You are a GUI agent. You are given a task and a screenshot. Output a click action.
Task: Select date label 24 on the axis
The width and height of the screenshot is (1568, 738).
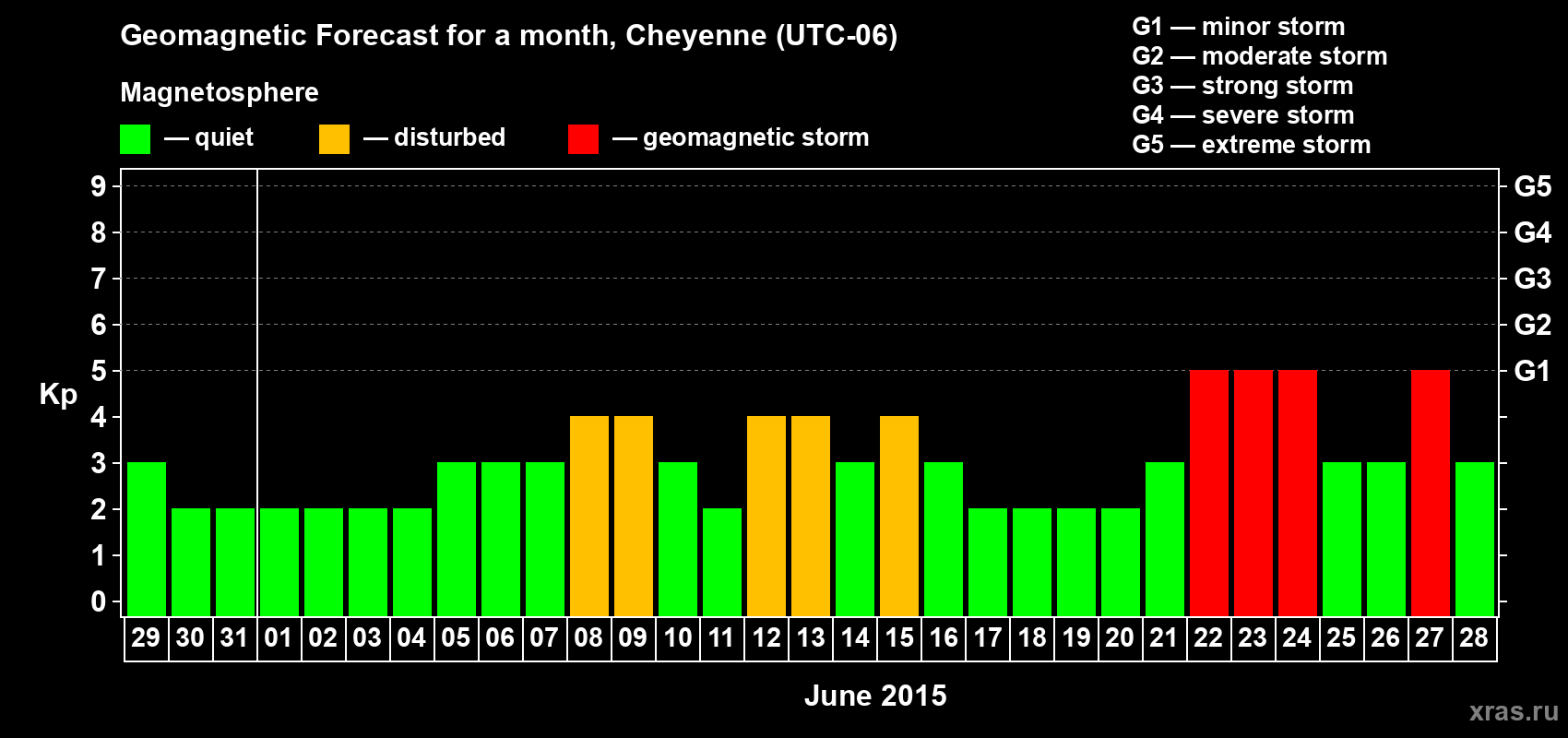(x=1297, y=638)
